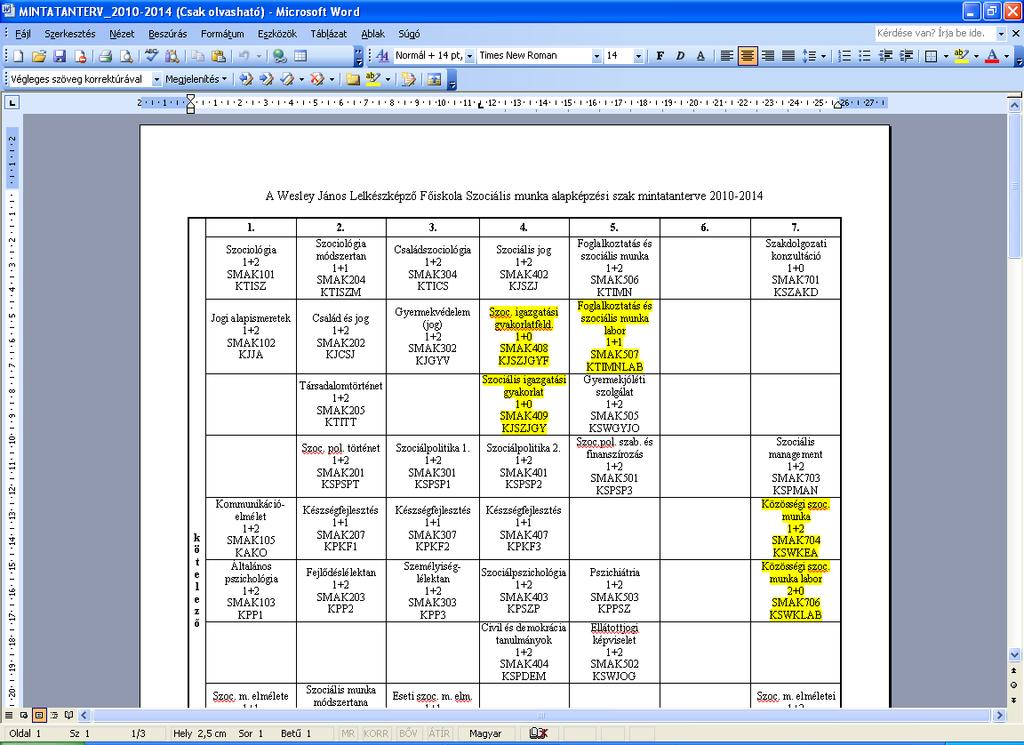Paste clipboard contents with the Paste icon

click(219, 56)
